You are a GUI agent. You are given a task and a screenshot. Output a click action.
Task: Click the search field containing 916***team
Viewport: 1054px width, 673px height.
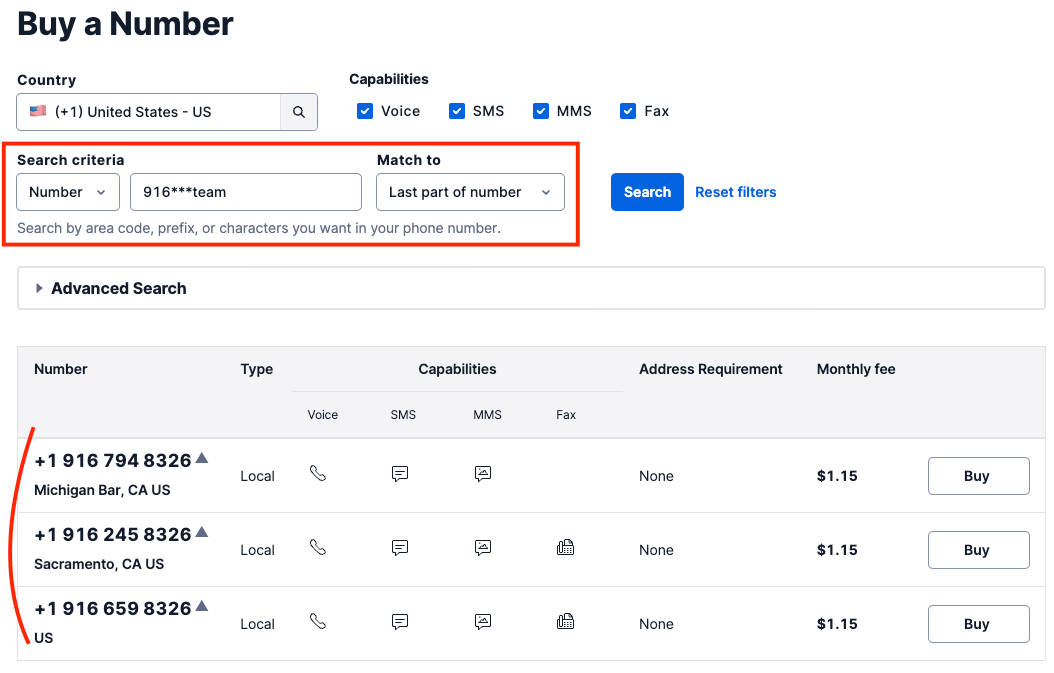246,192
